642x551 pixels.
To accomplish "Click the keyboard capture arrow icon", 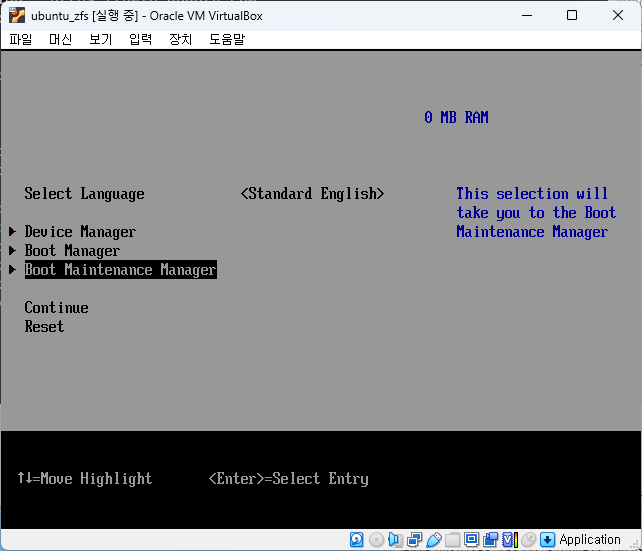I will 547,539.
